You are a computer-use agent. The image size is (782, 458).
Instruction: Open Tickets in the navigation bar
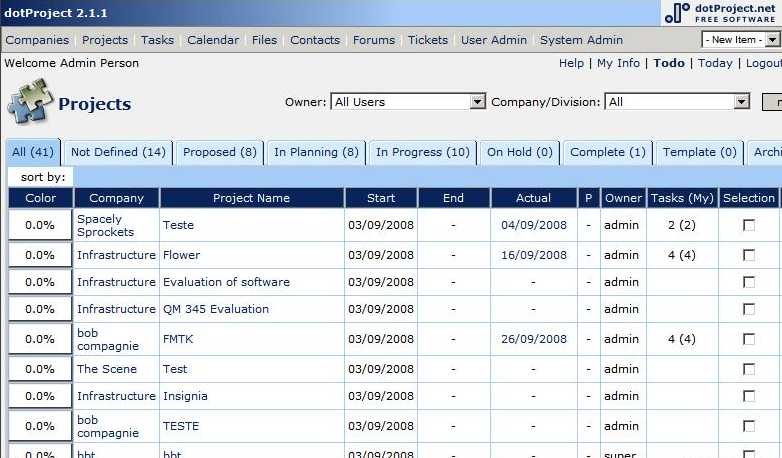pyautogui.click(x=428, y=40)
